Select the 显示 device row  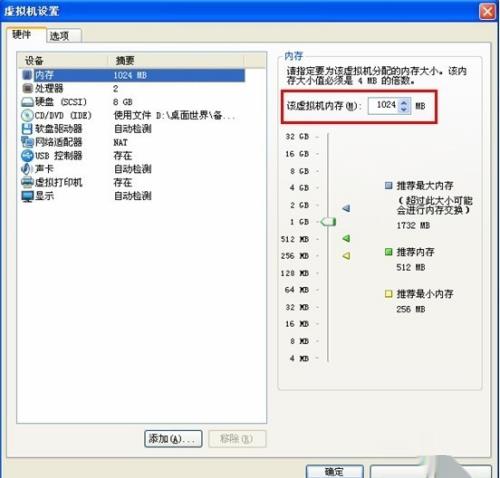click(x=133, y=196)
